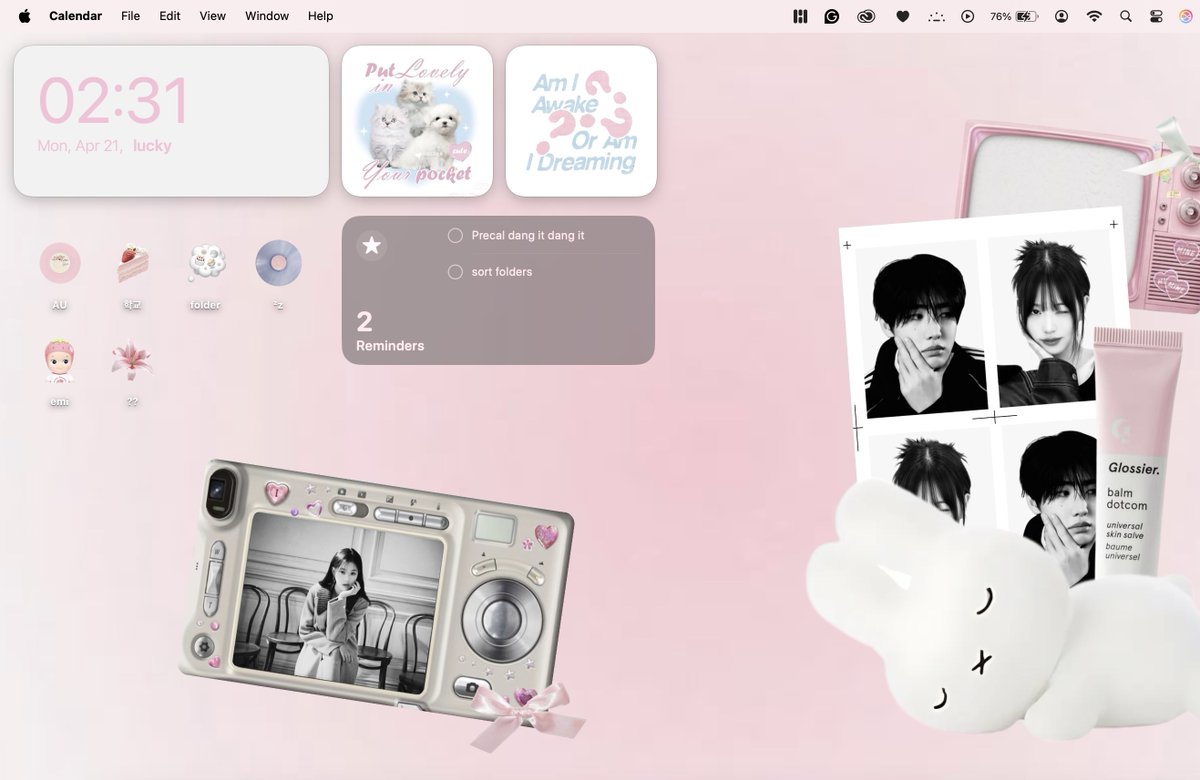Activate Siri from the menu bar
The height and width of the screenshot is (780, 1200).
1185,16
